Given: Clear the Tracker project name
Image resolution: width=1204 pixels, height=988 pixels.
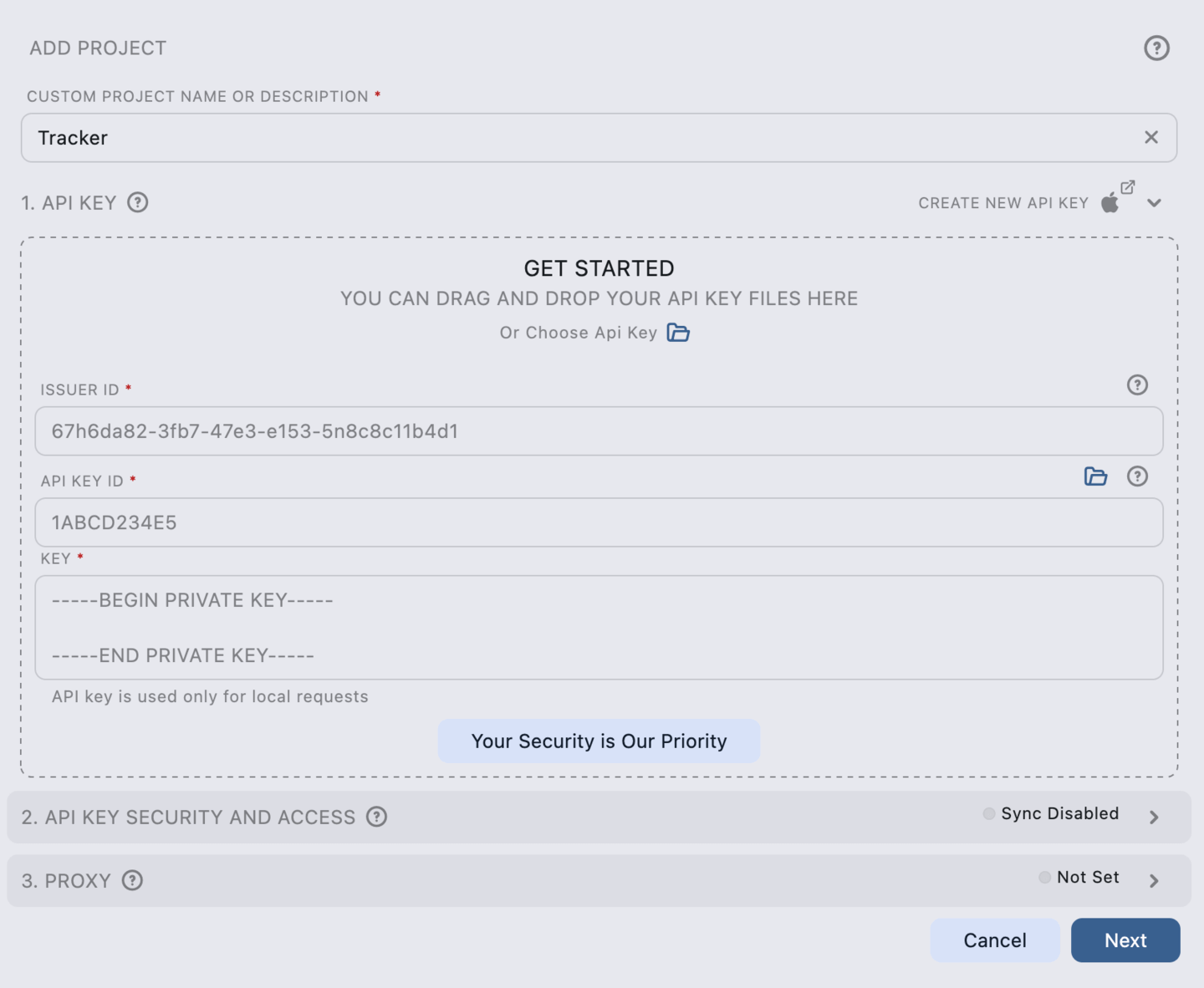Looking at the screenshot, I should (x=1151, y=137).
